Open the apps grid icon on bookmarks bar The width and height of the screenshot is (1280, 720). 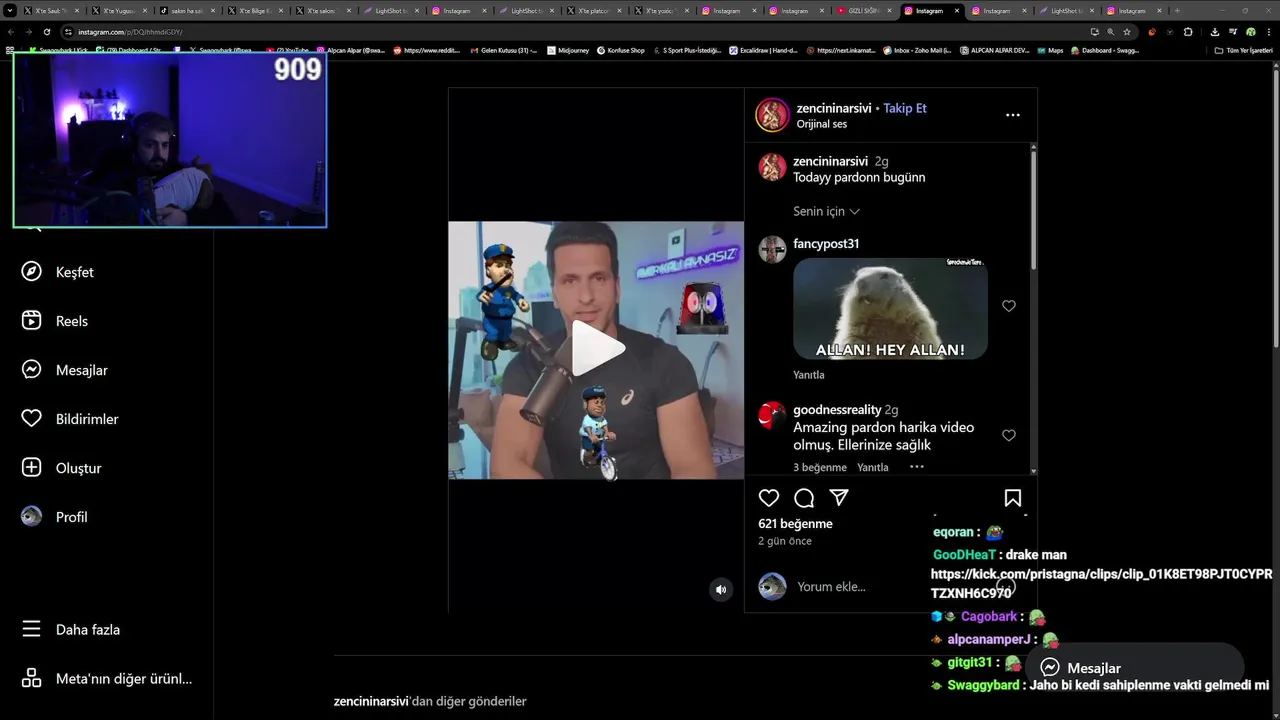pos(10,49)
